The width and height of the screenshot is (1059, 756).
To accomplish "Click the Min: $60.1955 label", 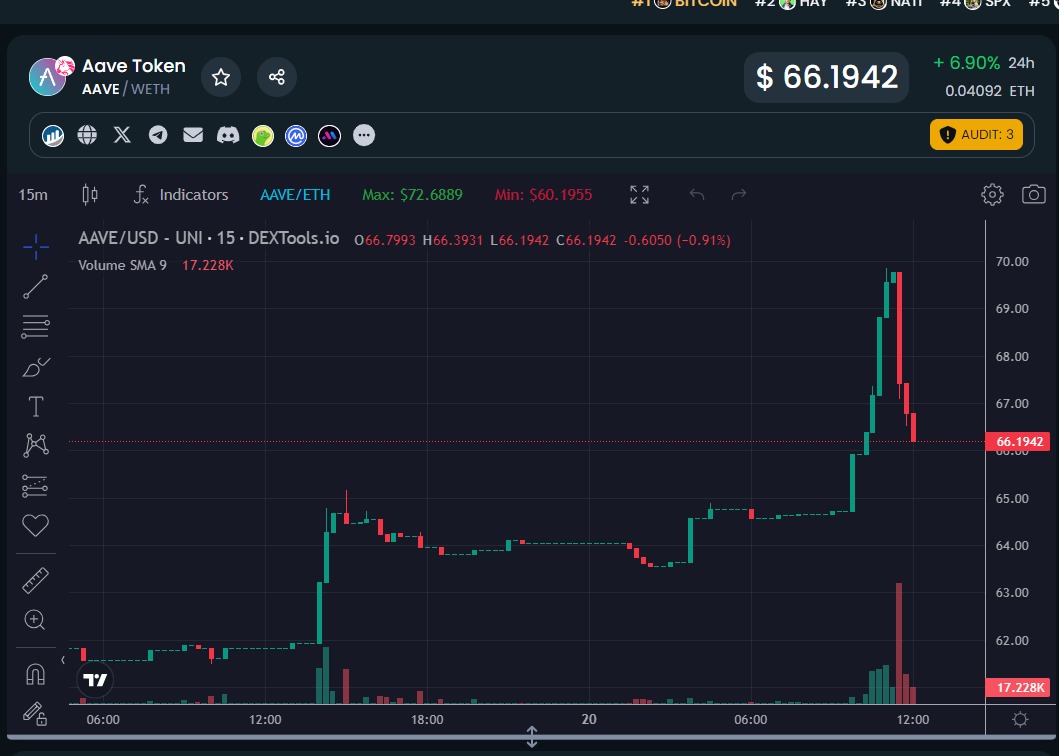I will point(543,195).
